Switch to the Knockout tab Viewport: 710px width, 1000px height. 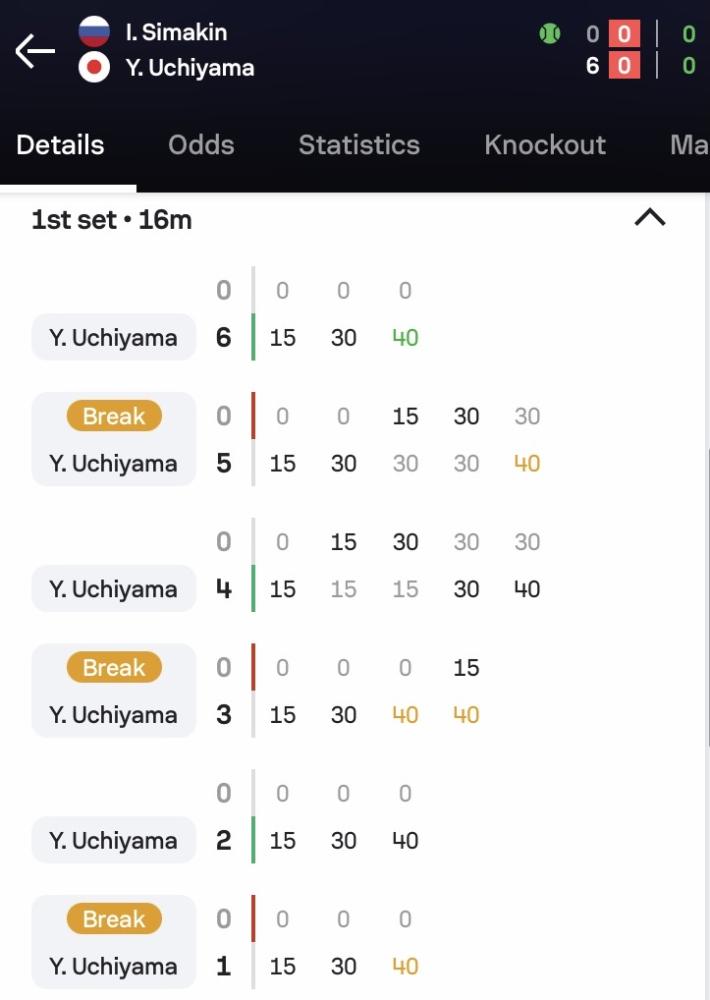tap(545, 145)
